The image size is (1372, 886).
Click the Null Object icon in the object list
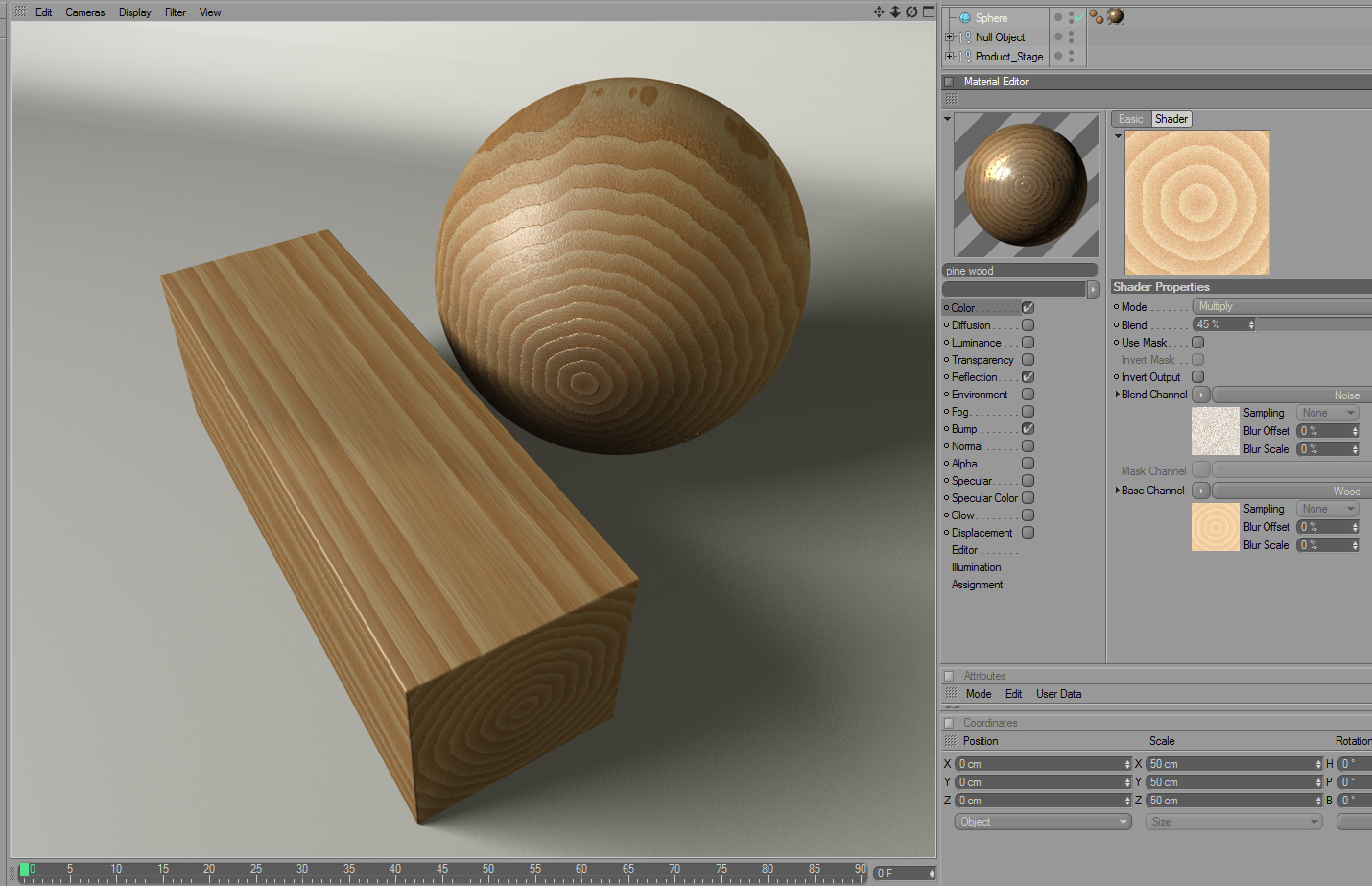tap(966, 37)
